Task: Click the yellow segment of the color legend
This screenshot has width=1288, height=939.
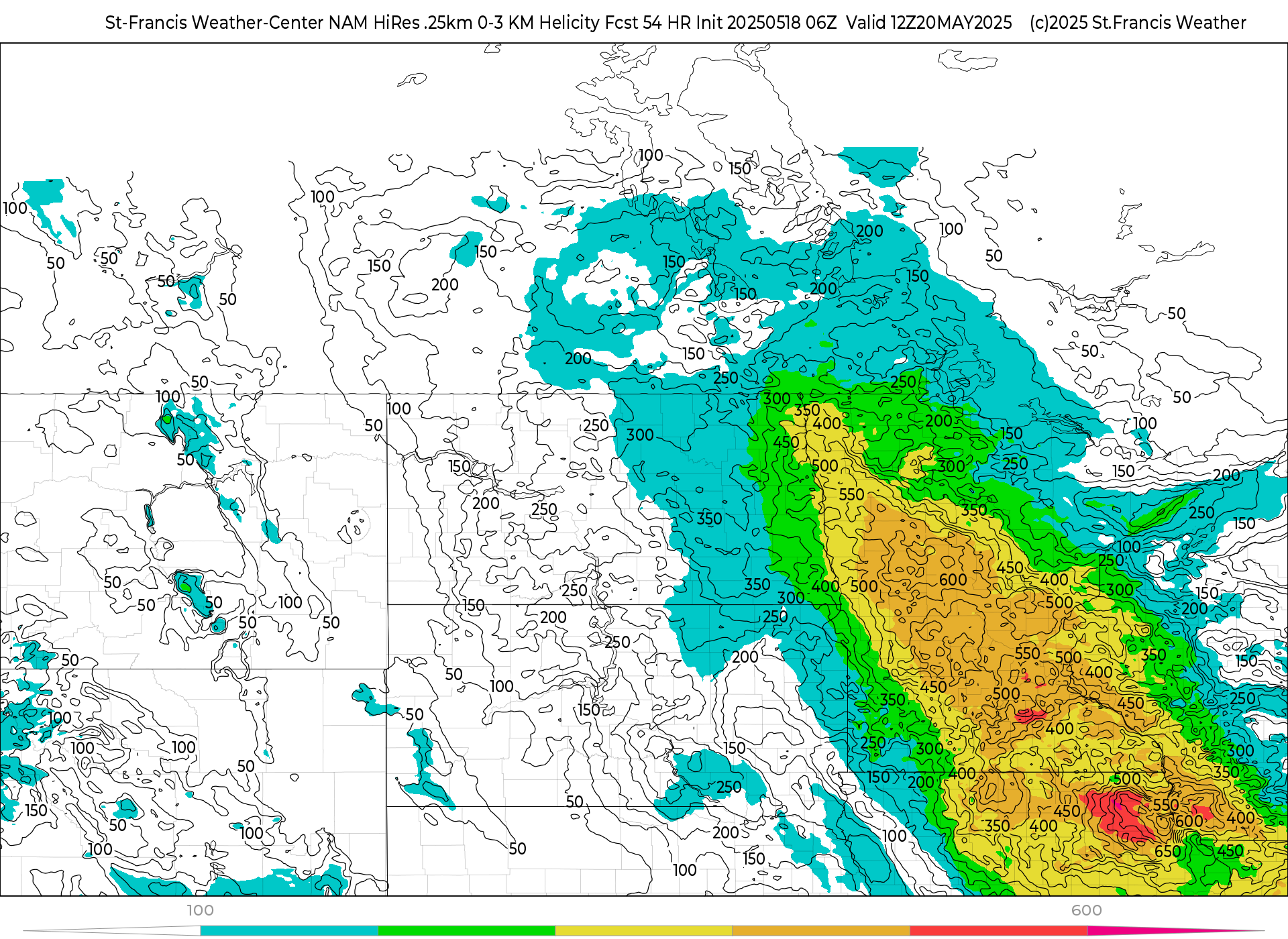Action: (644, 930)
